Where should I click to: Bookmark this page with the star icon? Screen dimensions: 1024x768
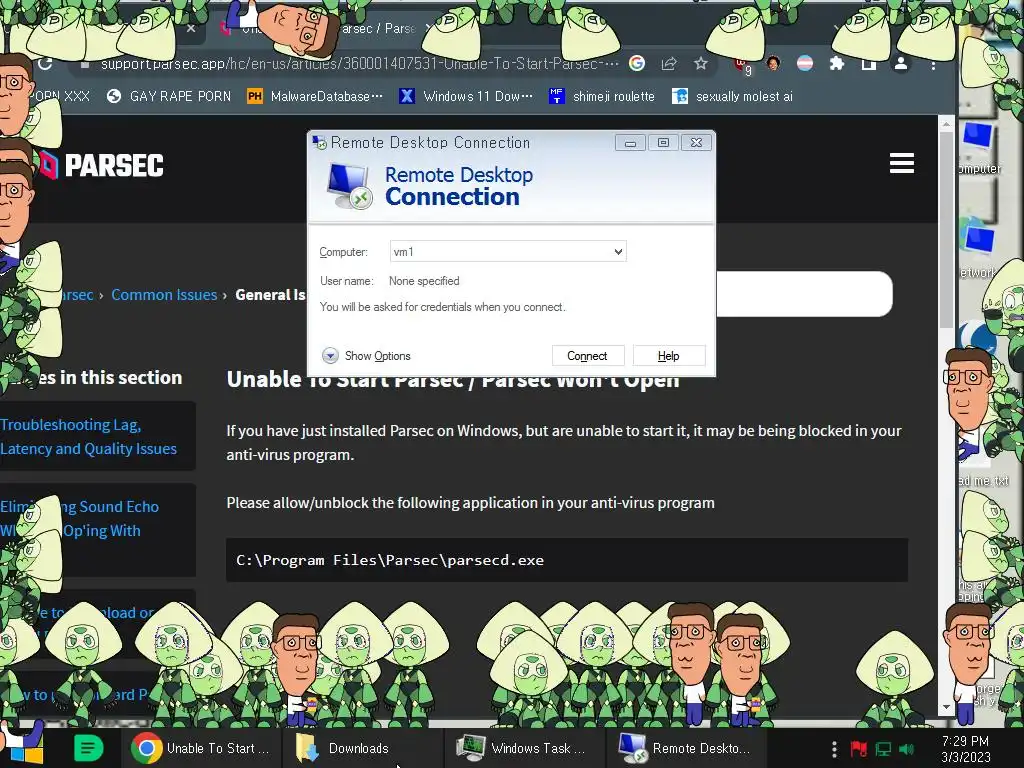pyautogui.click(x=701, y=63)
